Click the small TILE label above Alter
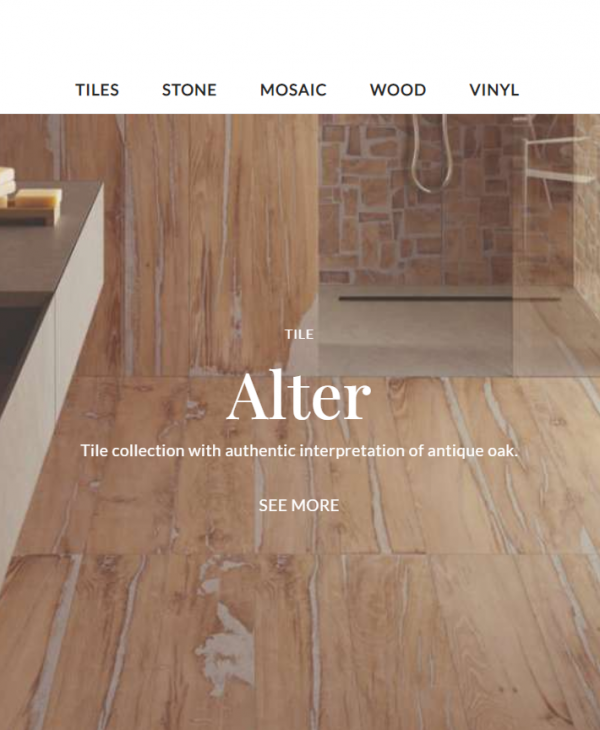Image resolution: width=600 pixels, height=730 pixels. coord(299,334)
